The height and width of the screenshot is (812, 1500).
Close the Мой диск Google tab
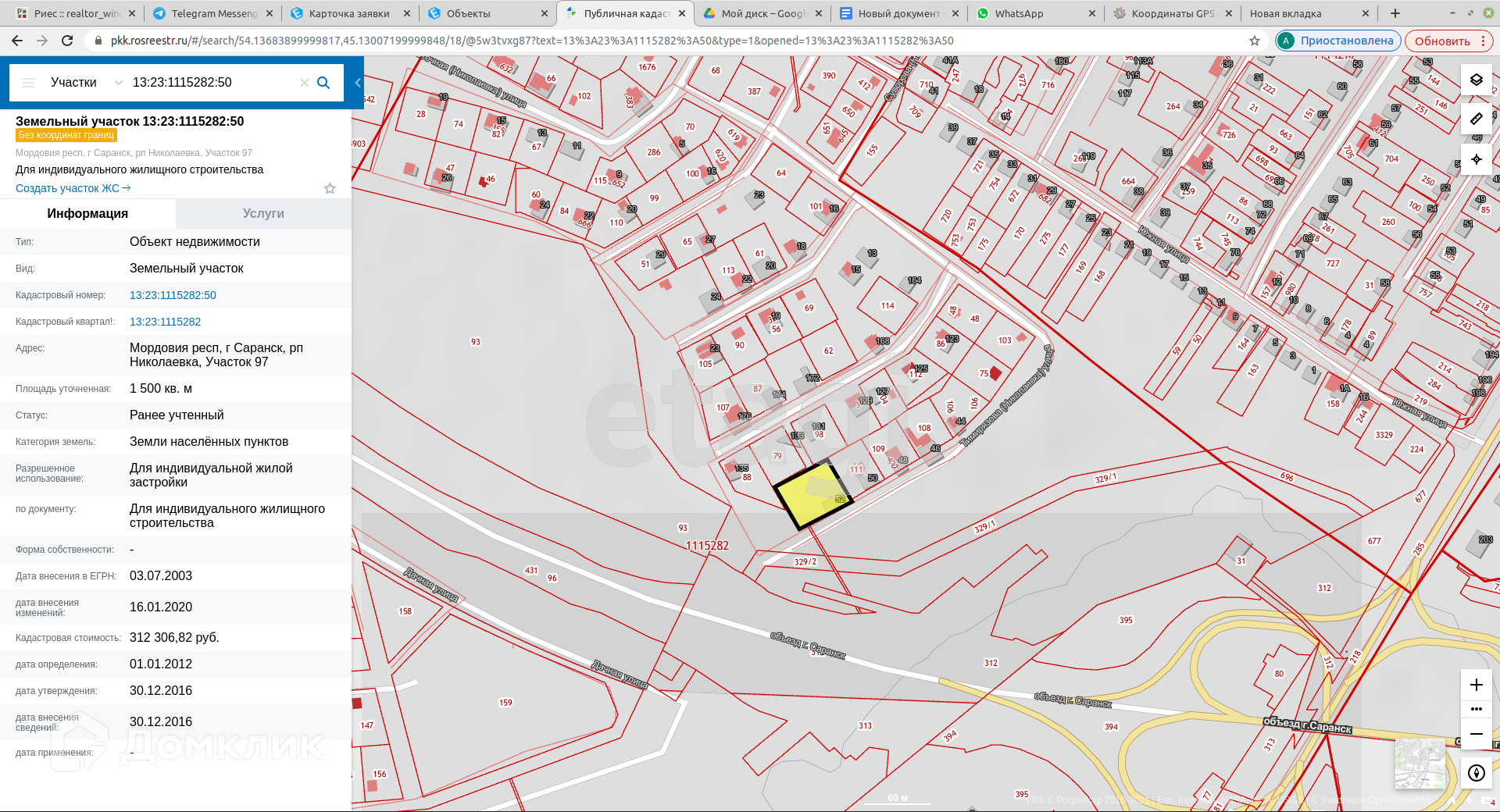[819, 13]
